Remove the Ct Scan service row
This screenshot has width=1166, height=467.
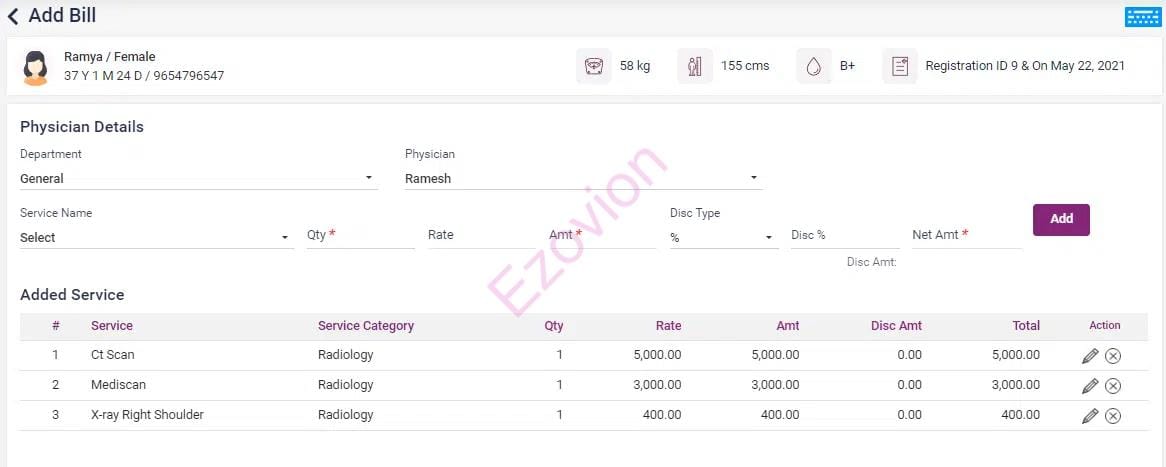coord(1112,356)
